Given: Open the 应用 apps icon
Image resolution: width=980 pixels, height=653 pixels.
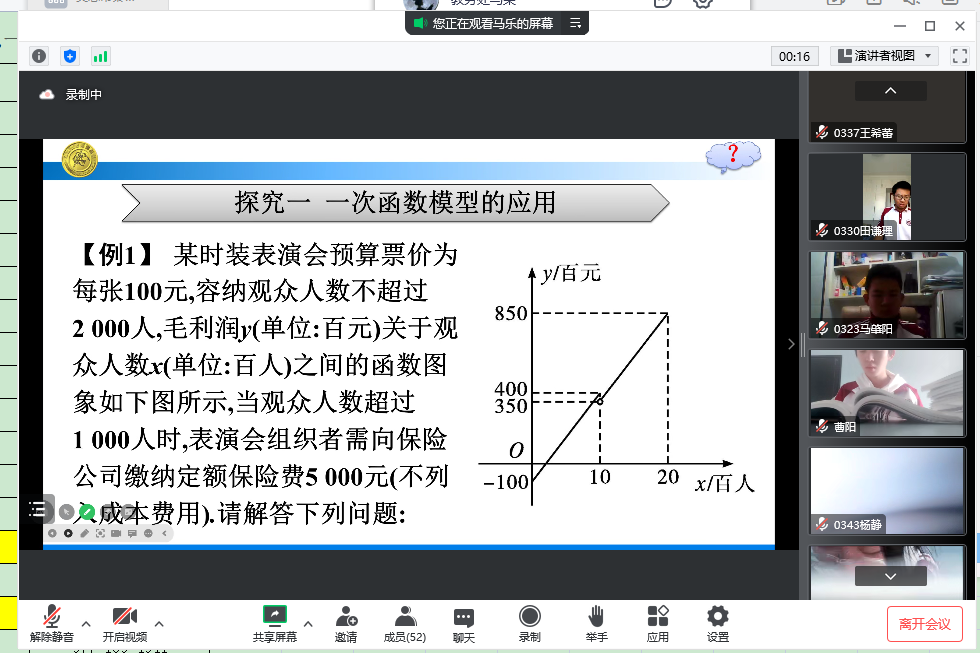Looking at the screenshot, I should coord(657,623).
